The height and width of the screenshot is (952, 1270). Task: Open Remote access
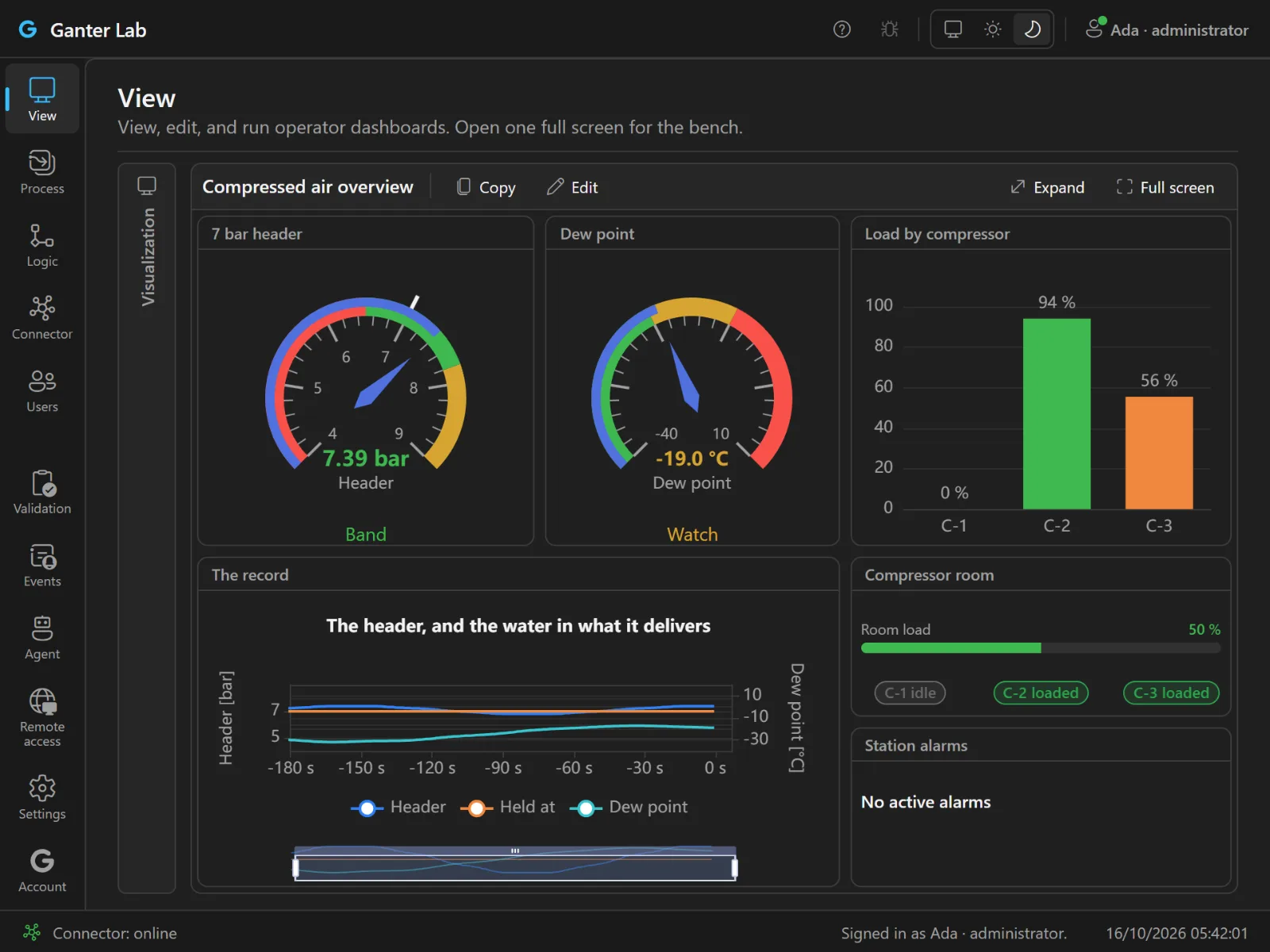(x=42, y=718)
